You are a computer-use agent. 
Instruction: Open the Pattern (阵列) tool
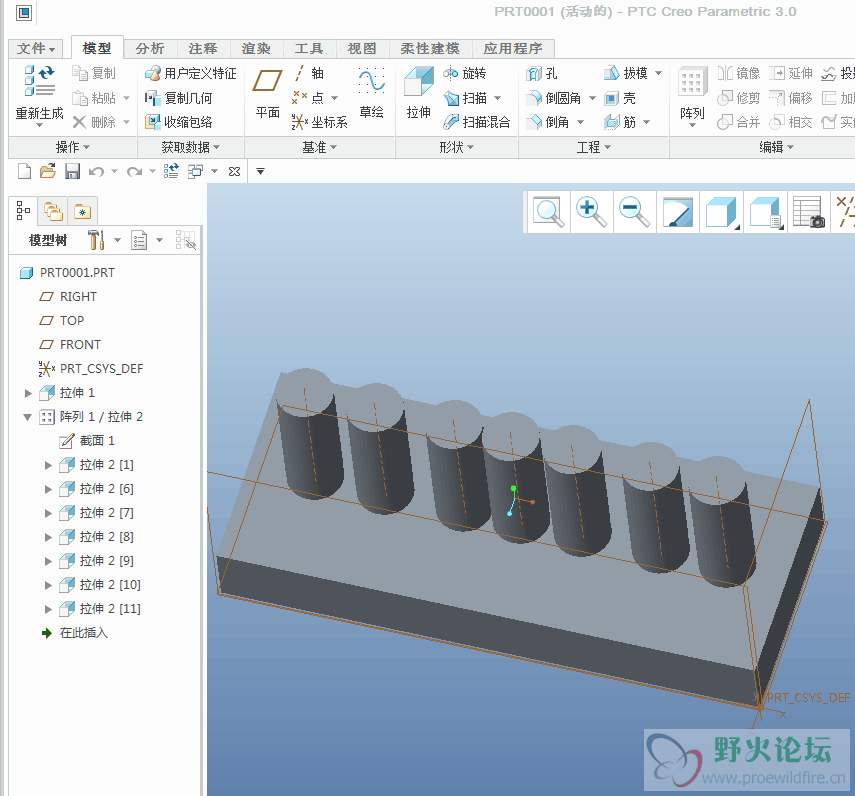[x=693, y=93]
